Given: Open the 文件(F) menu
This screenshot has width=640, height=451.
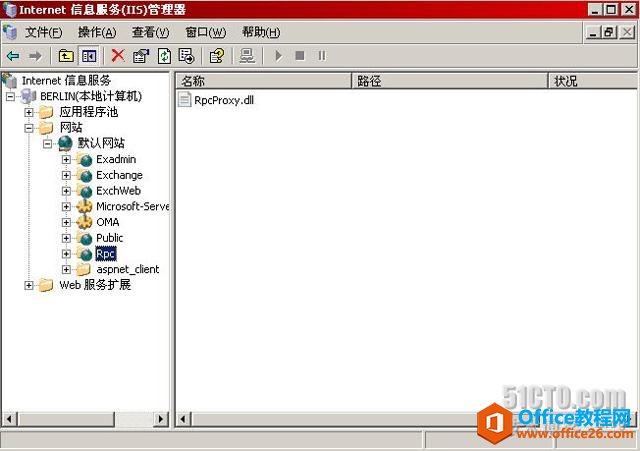Looking at the screenshot, I should tap(44, 32).
